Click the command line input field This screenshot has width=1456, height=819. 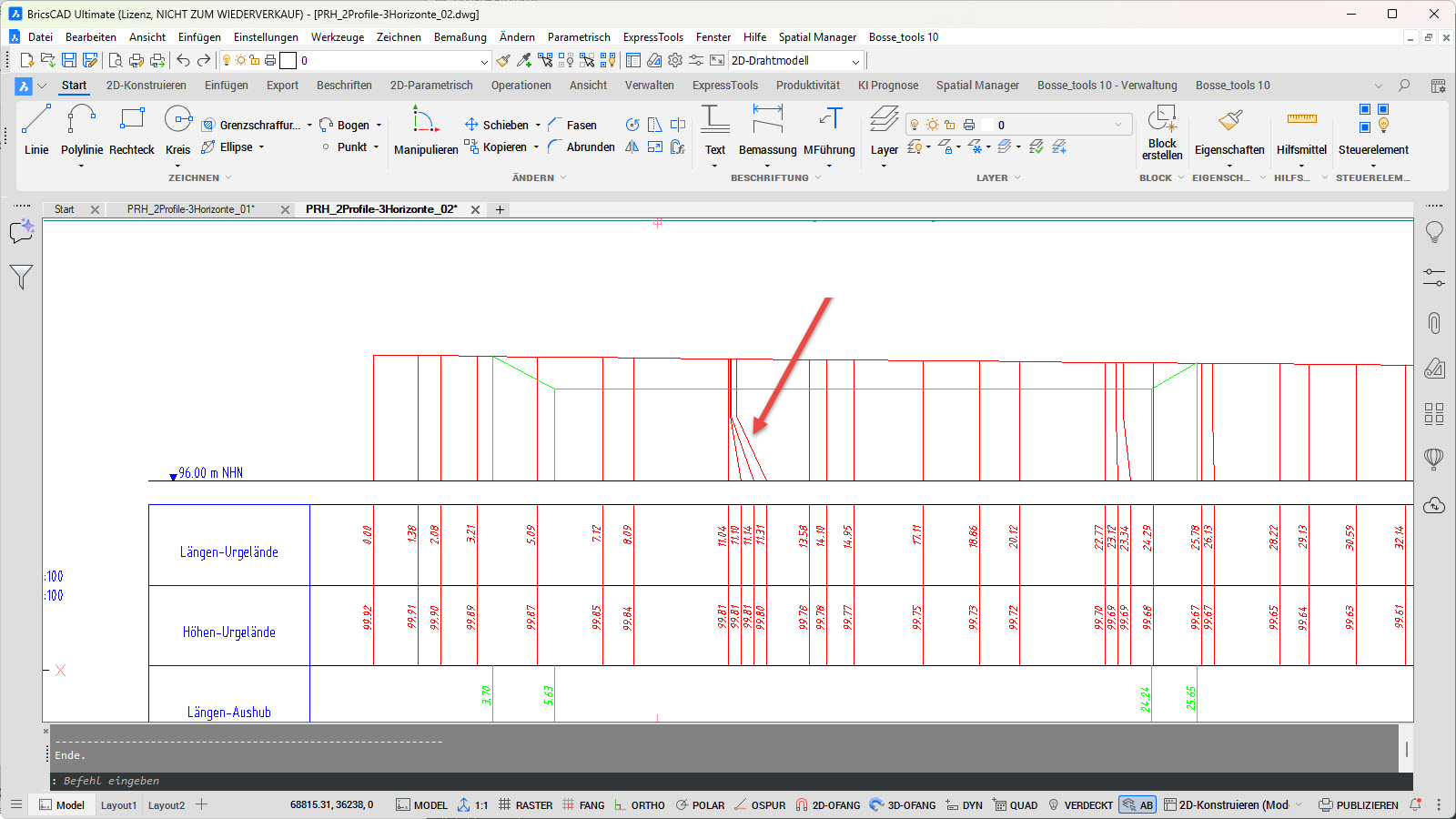pos(732,781)
